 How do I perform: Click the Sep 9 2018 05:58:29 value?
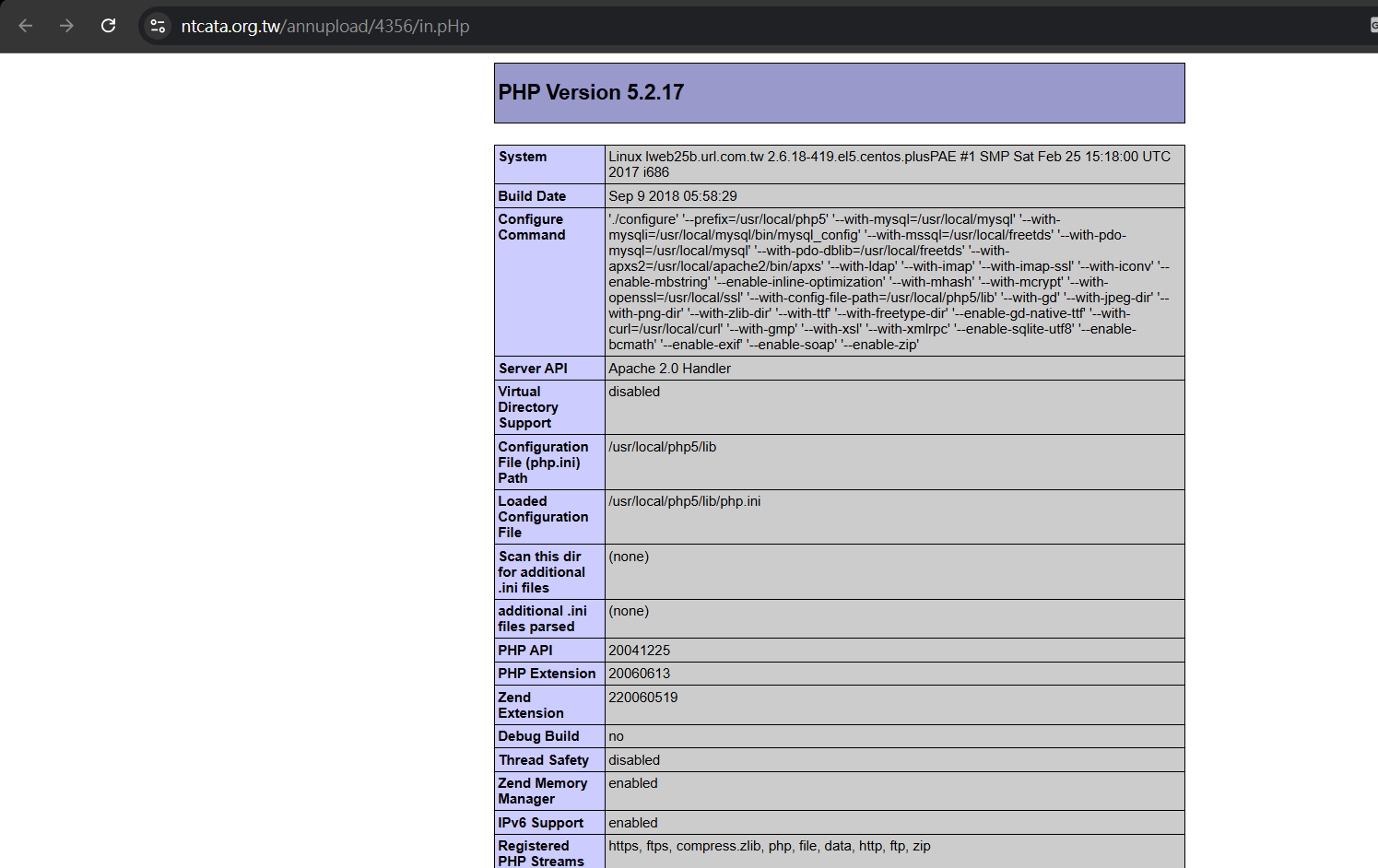[673, 196]
